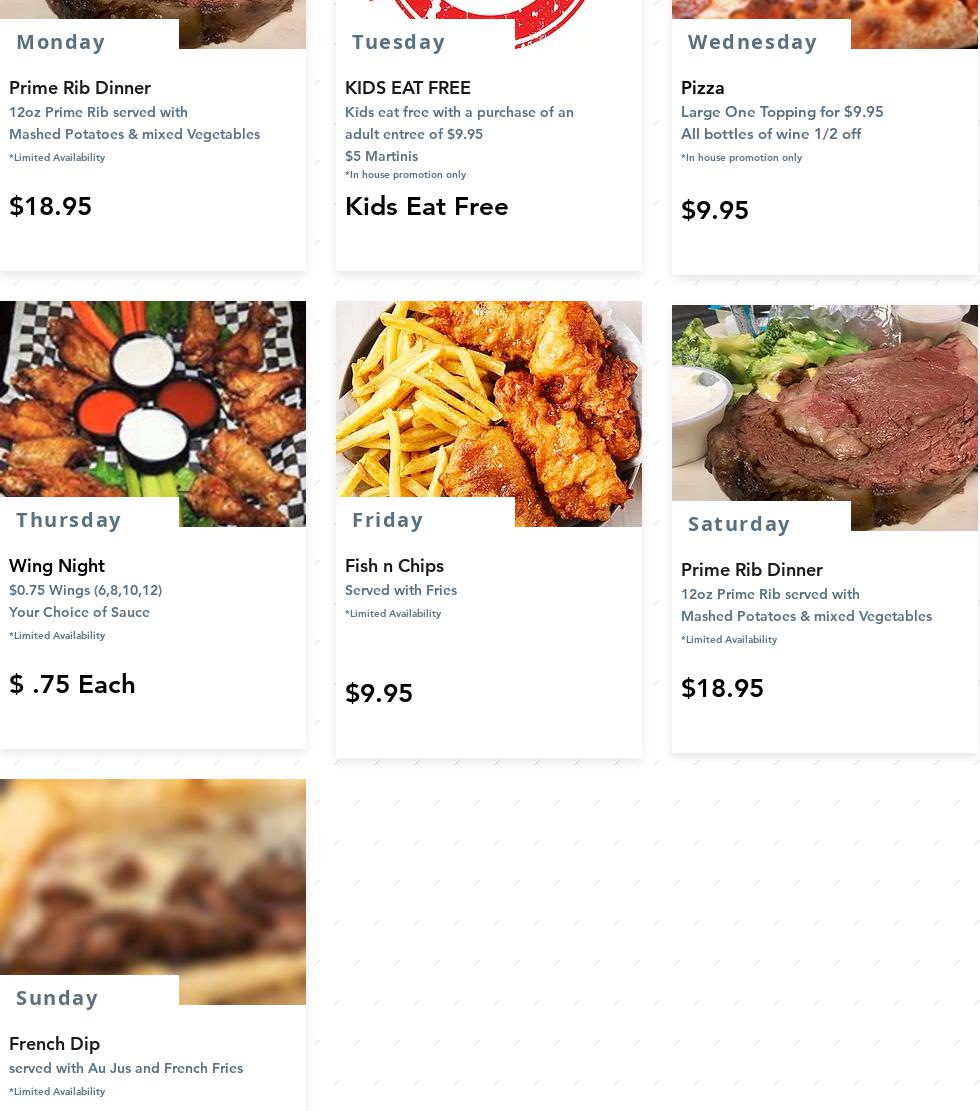The image size is (980, 1111).
Task: Open the French Dip title
Action: pyautogui.click(x=54, y=1044)
